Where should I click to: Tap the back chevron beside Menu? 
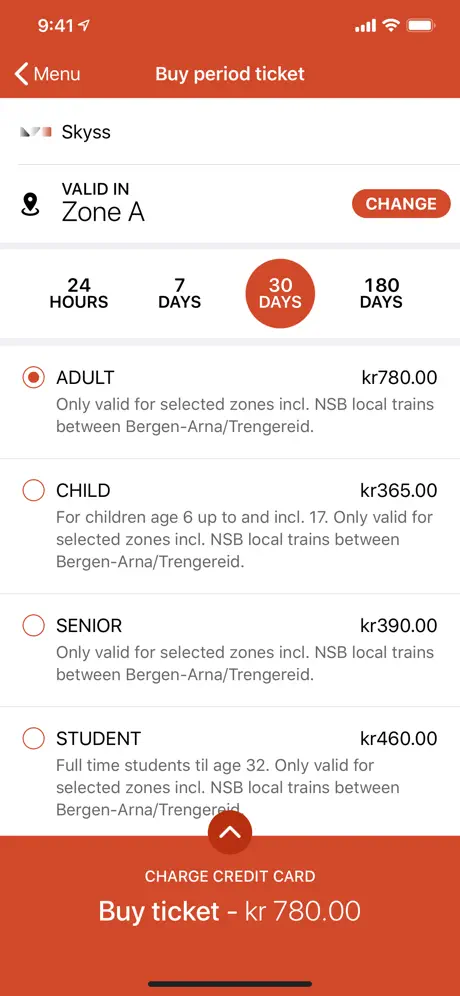[22, 74]
